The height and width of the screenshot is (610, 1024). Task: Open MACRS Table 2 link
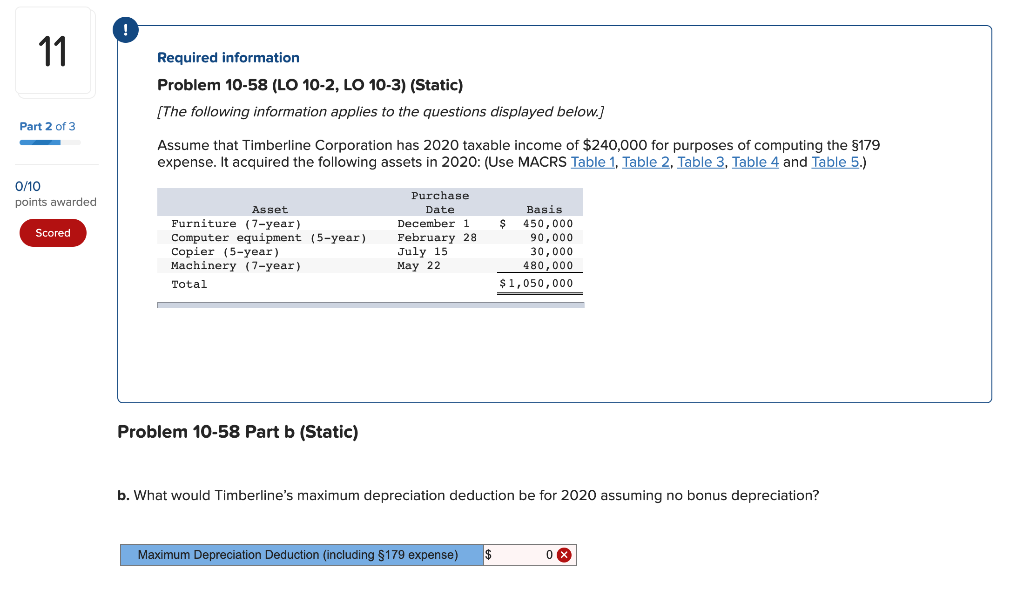tap(645, 162)
